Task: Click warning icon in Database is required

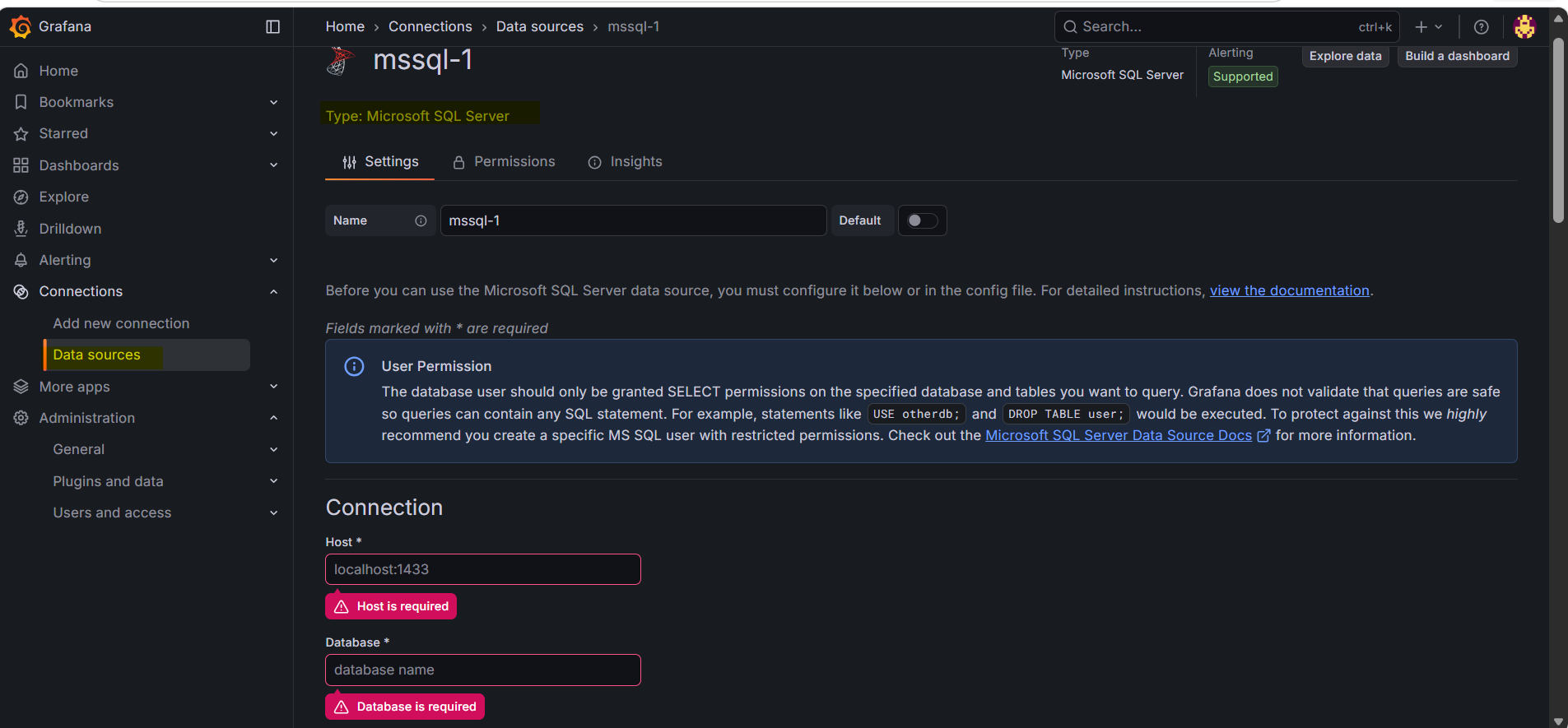Action: 342,707
